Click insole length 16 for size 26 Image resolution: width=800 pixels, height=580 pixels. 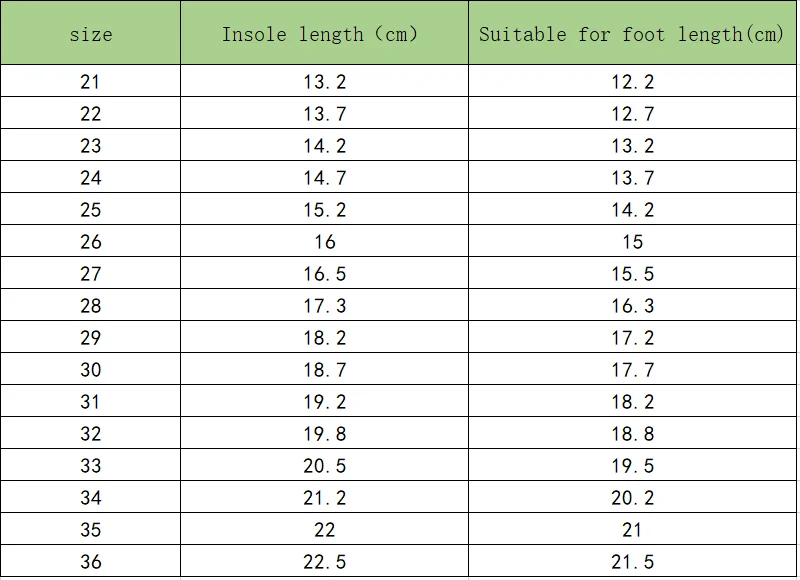click(324, 242)
